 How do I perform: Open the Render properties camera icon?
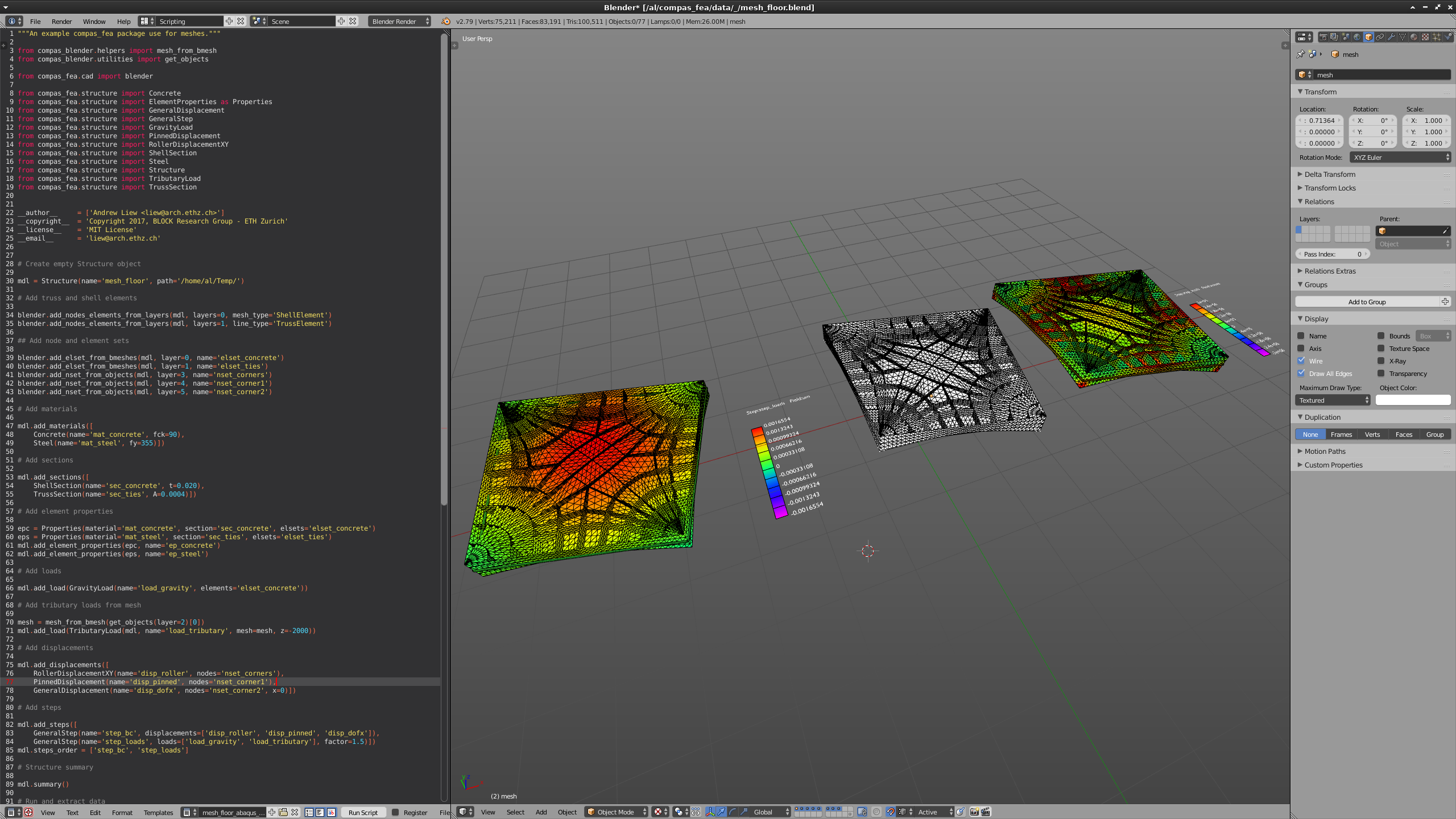1323,36
